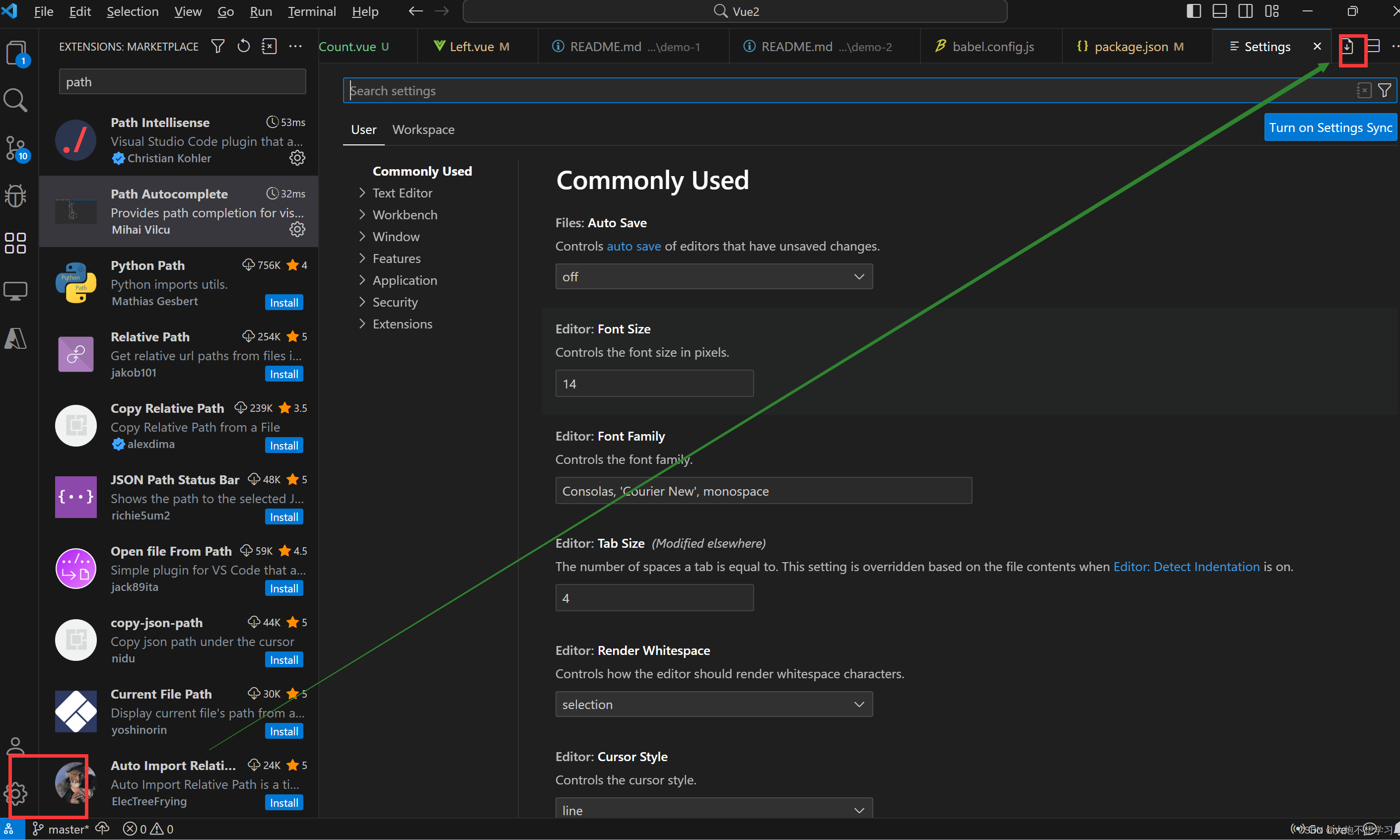Screen dimensions: 1400x840
Task: Switch to the Left.vue tab
Action: (478, 47)
